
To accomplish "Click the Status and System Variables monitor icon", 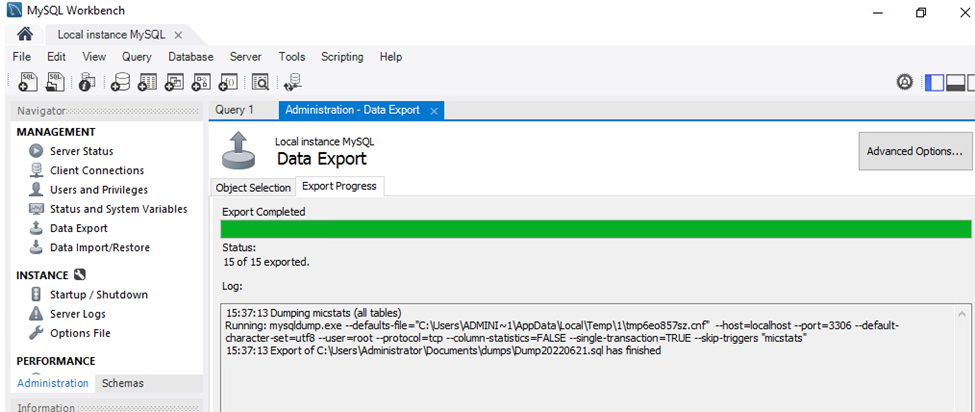I will (36, 209).
